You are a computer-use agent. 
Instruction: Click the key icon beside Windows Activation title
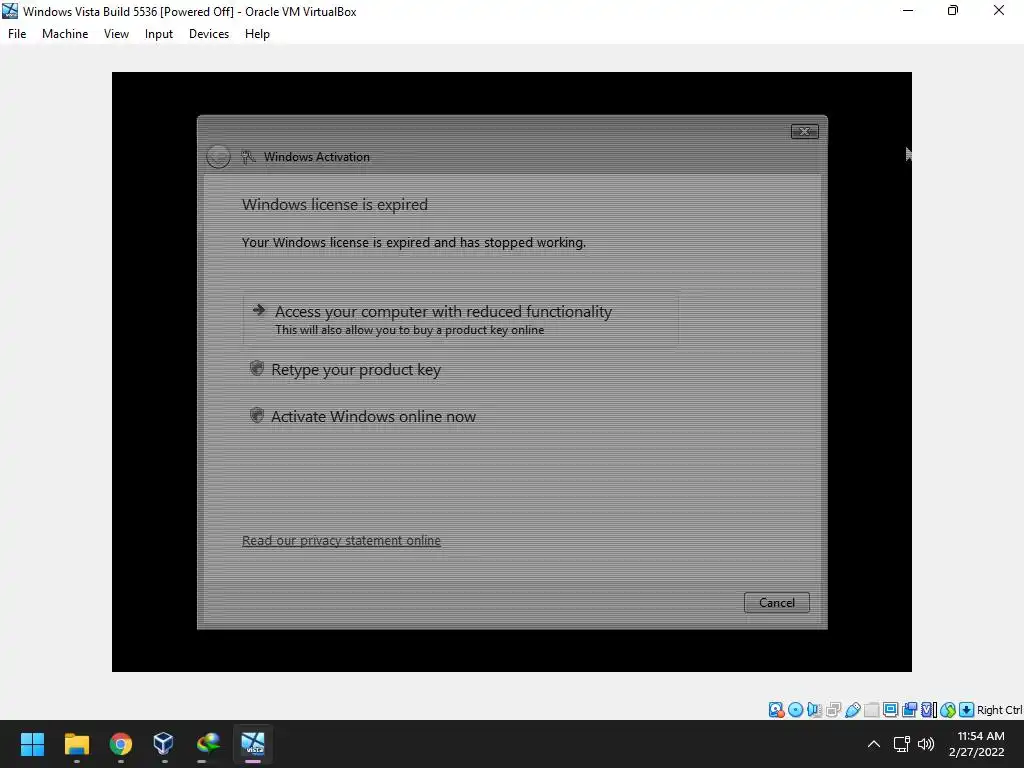click(x=248, y=157)
